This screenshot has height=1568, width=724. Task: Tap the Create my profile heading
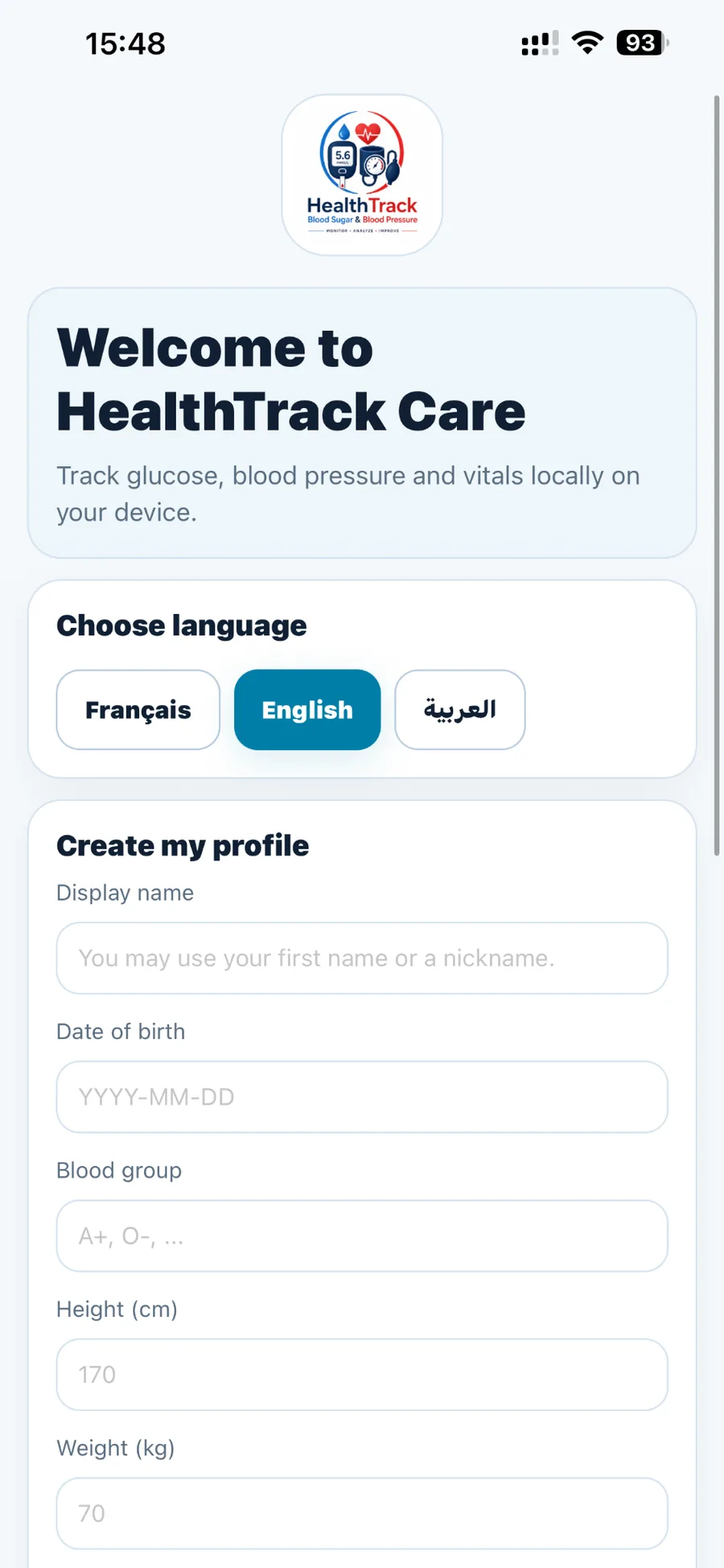tap(183, 846)
